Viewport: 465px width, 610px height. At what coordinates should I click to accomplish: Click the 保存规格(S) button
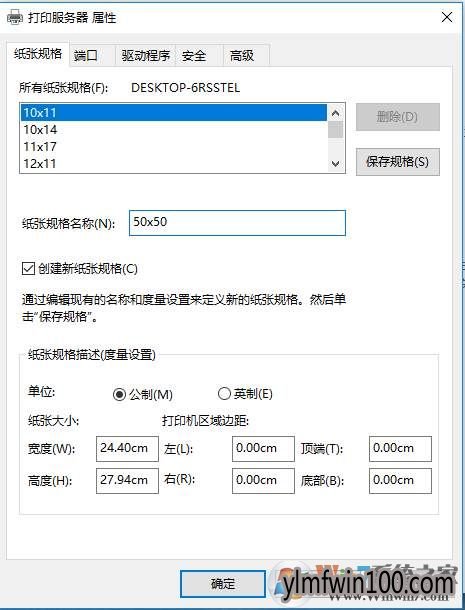tap(398, 162)
